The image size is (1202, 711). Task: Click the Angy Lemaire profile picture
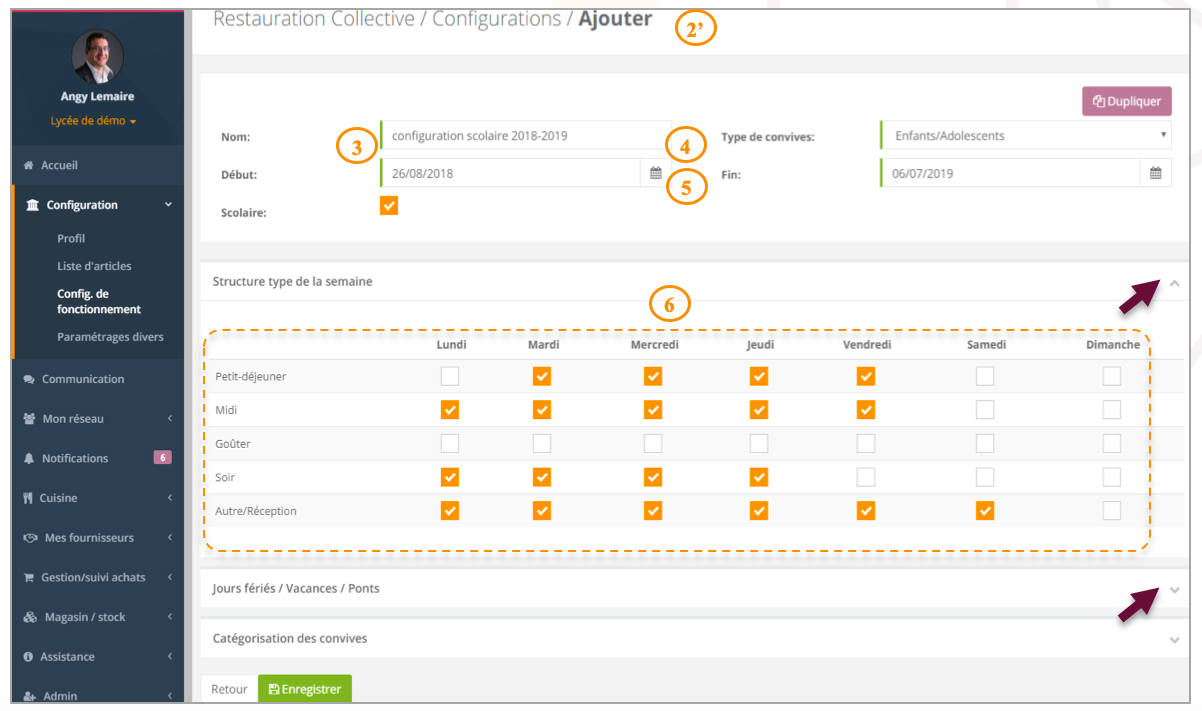[x=98, y=57]
